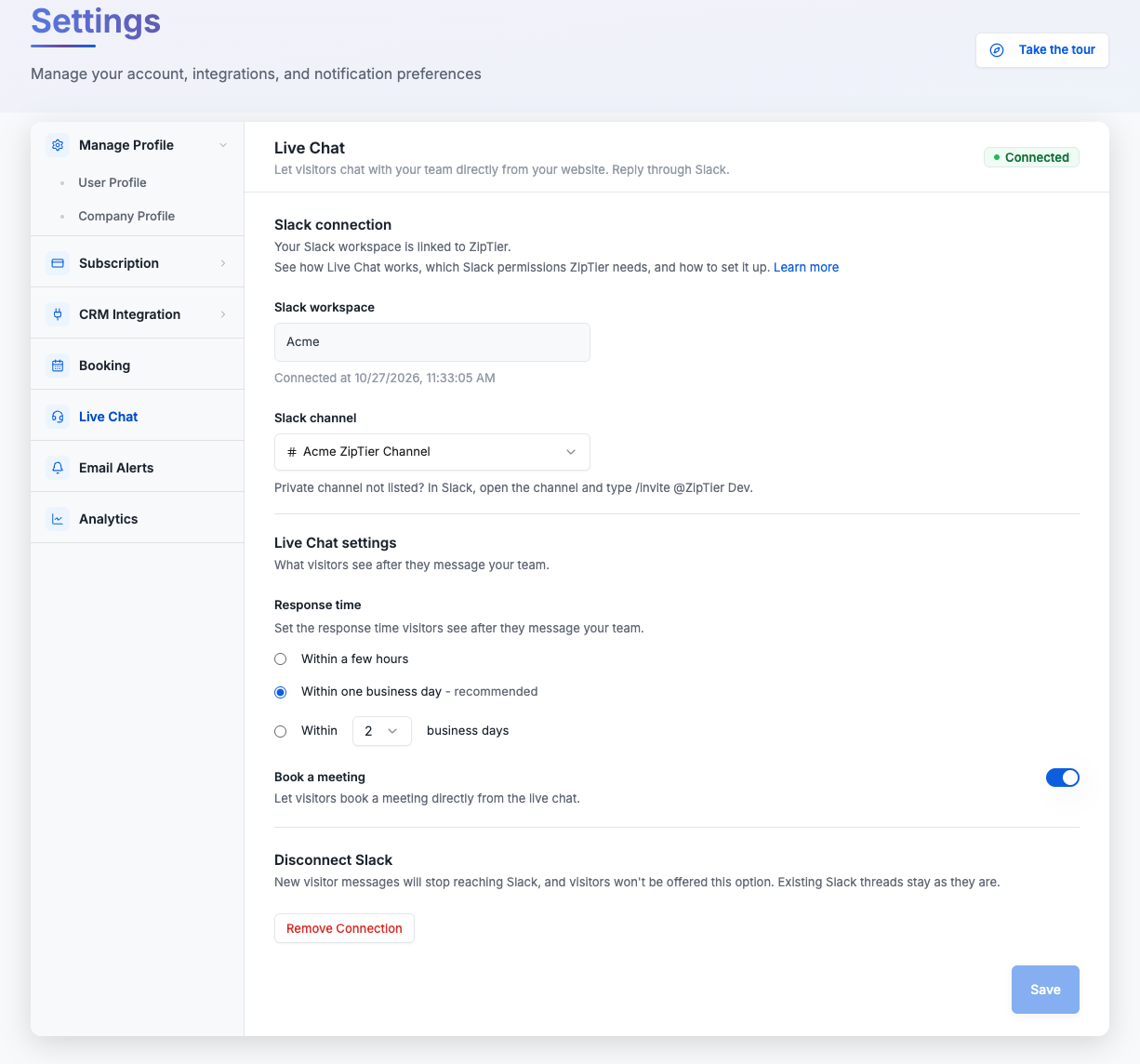Click the Subscription card icon

(x=58, y=263)
